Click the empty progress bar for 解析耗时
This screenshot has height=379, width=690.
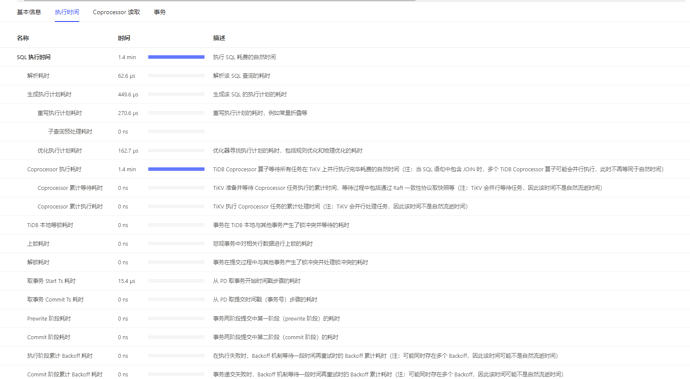point(176,76)
